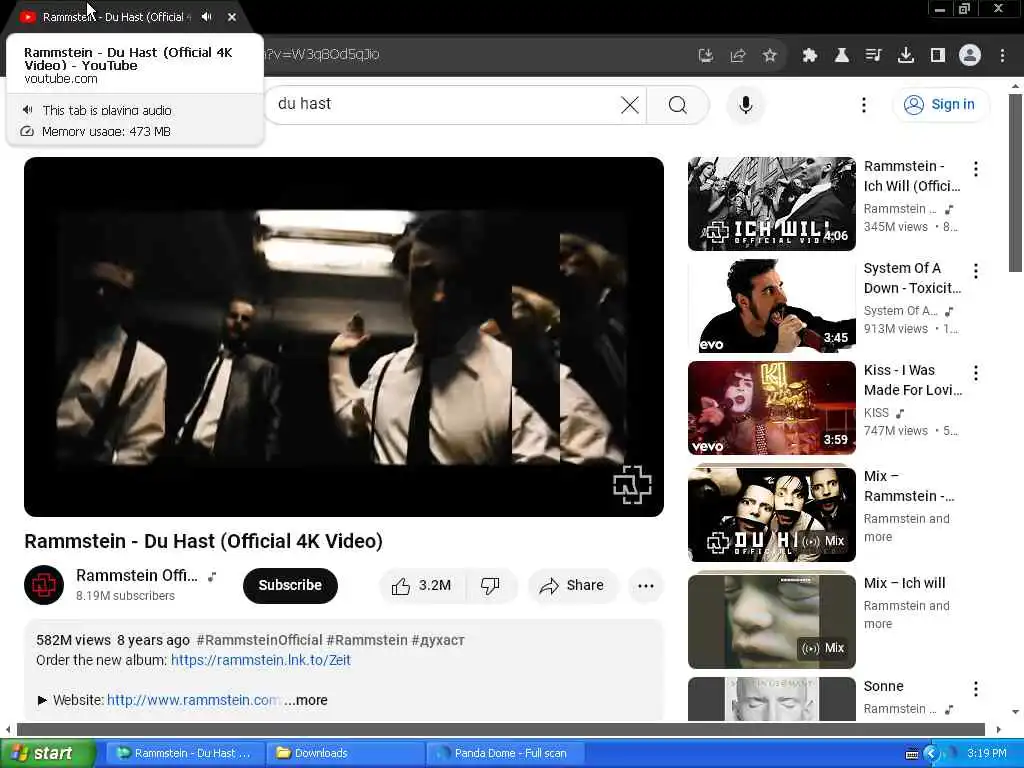
Task: Open the Sonne video thumbnail
Action: [x=771, y=699]
